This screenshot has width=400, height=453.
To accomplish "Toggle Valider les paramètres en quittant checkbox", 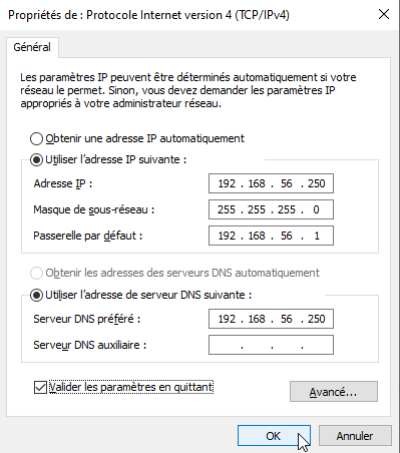I will (x=40, y=387).
